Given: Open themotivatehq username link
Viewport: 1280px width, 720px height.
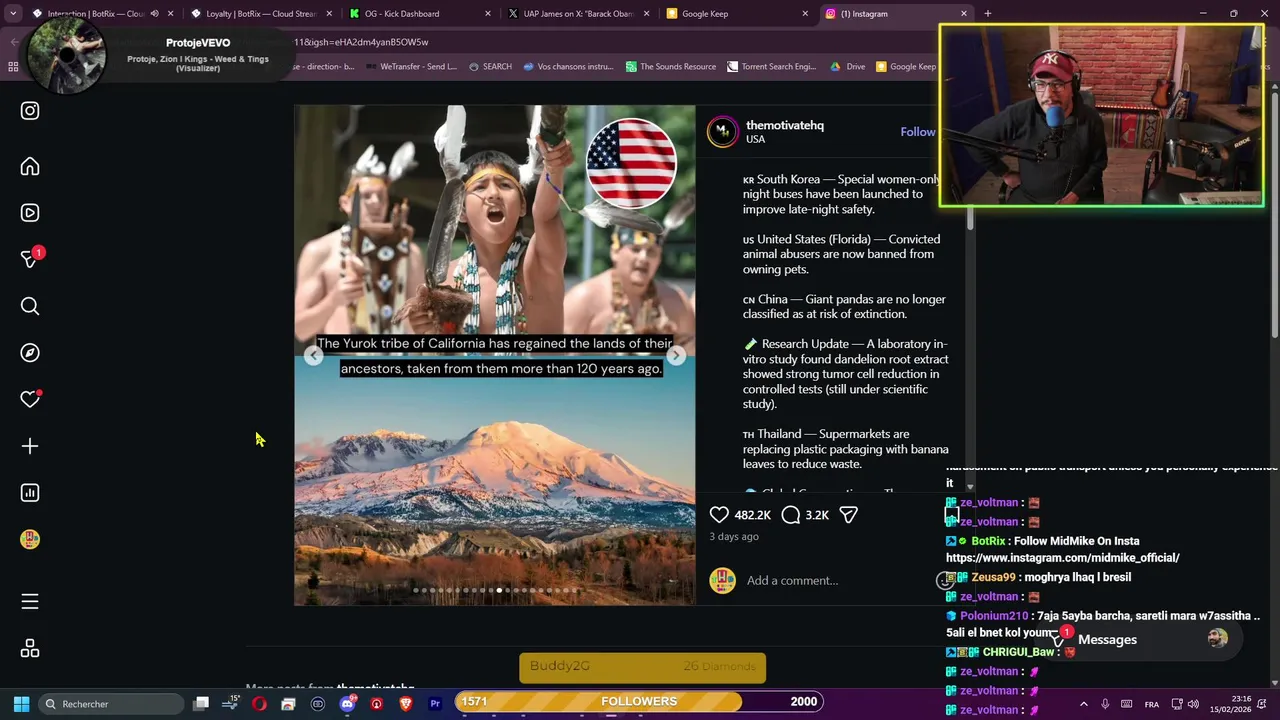Looking at the screenshot, I should 785,125.
